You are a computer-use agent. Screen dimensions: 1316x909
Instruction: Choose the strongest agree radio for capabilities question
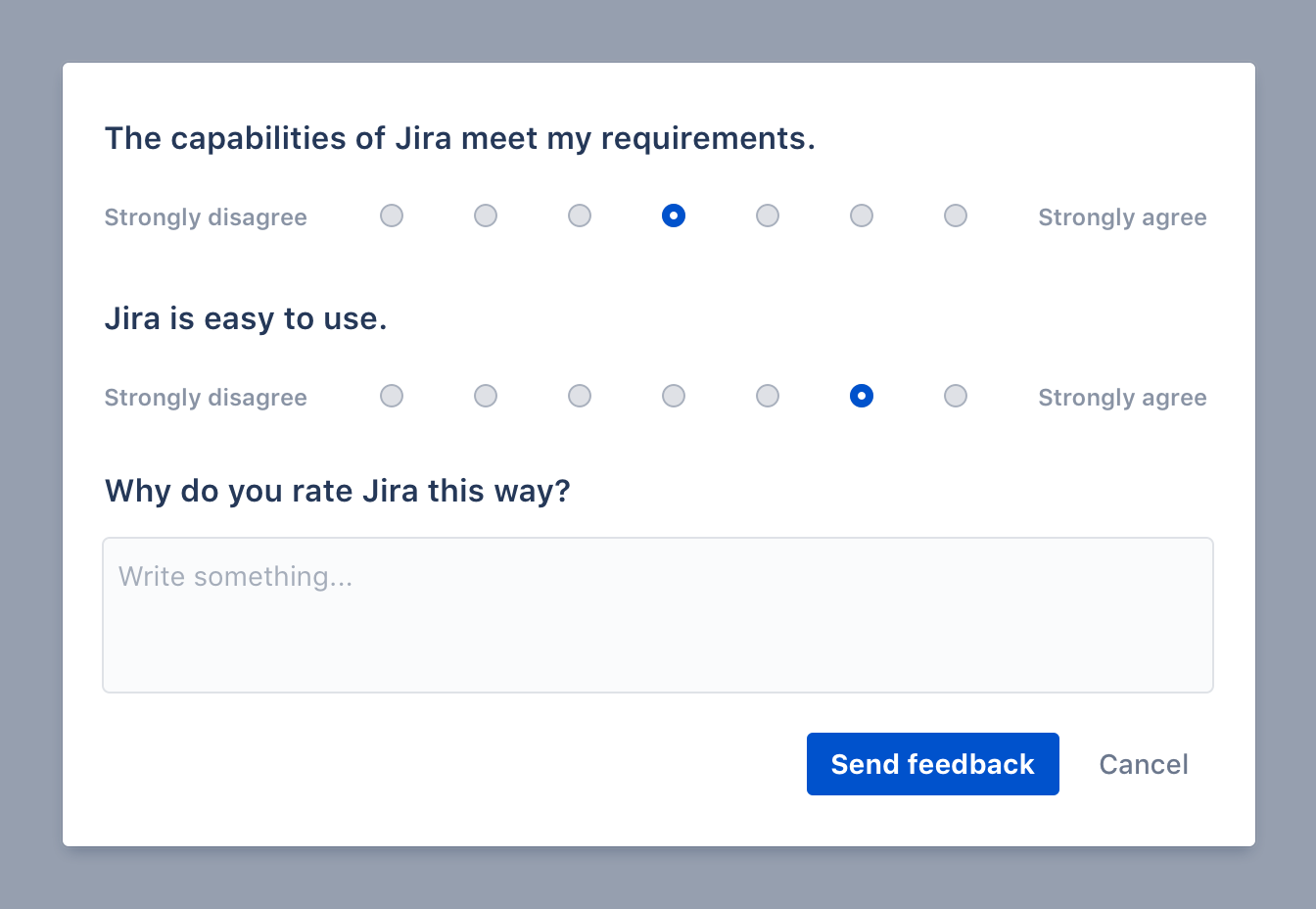click(x=956, y=215)
